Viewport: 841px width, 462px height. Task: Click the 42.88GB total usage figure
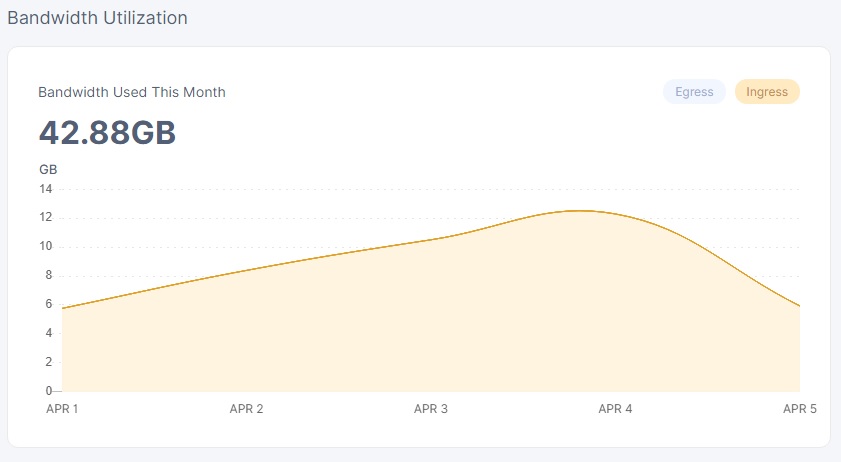click(x=107, y=133)
